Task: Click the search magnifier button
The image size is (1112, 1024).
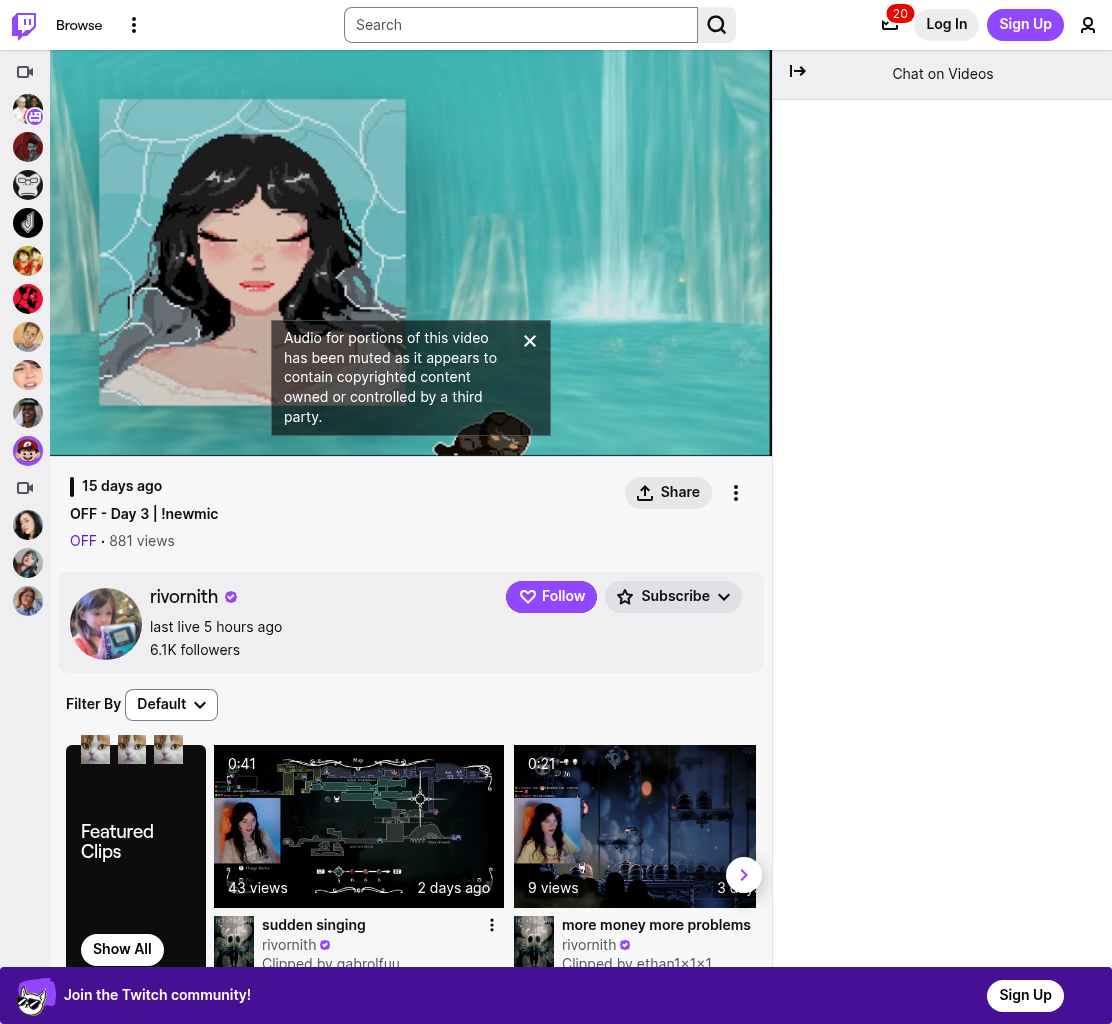Action: pyautogui.click(x=716, y=25)
